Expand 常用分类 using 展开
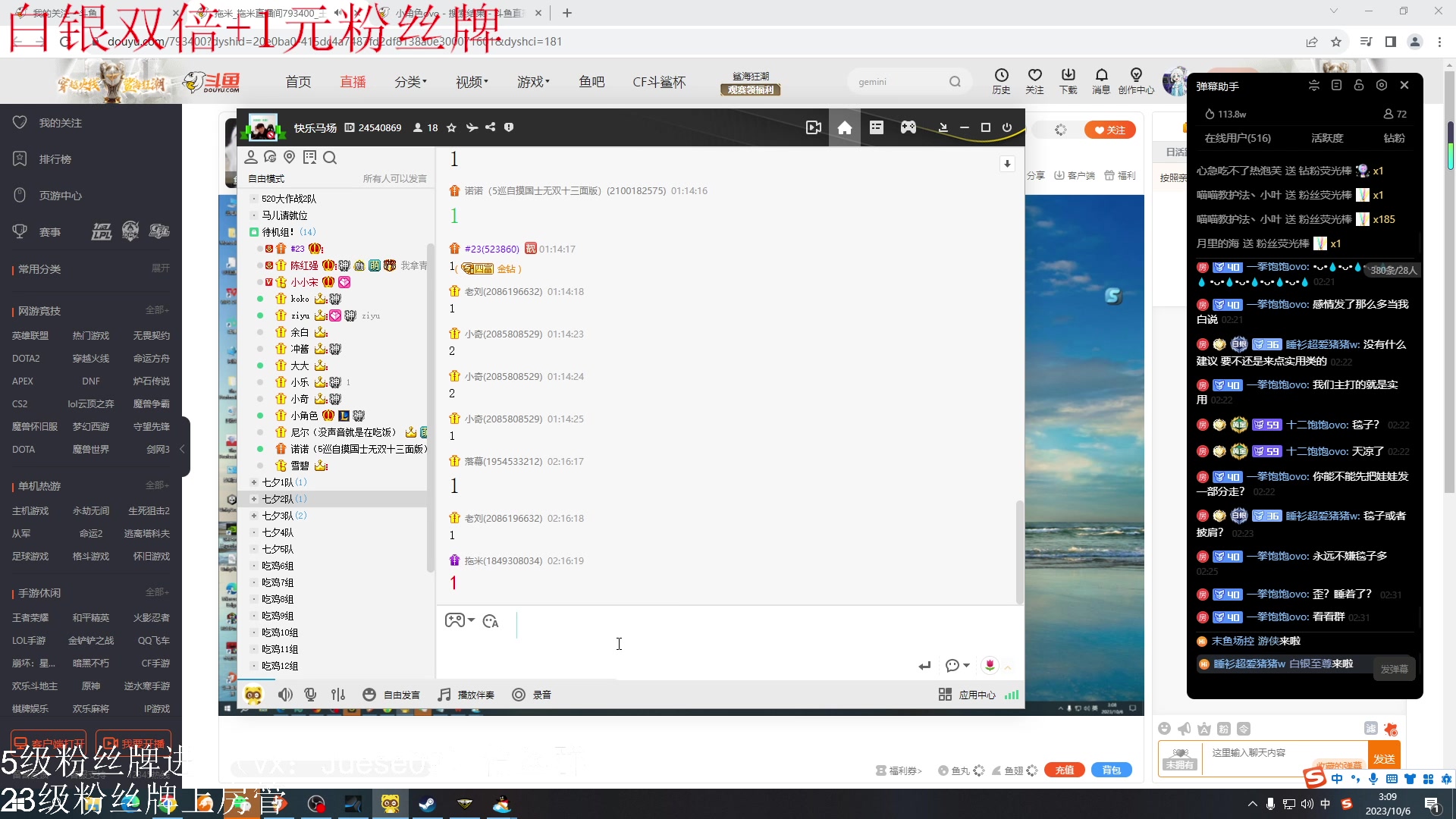 click(159, 268)
